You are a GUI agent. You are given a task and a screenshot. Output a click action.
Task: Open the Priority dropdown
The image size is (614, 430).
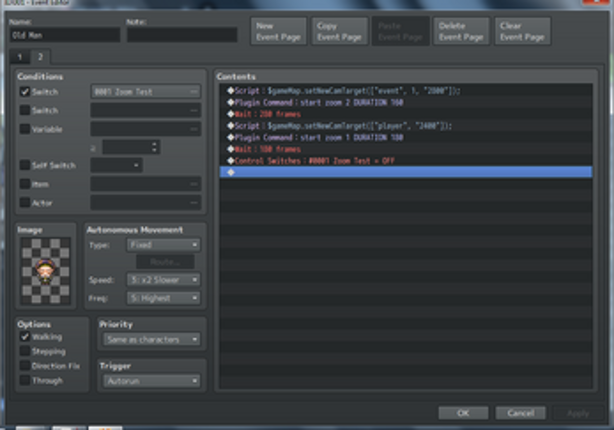click(x=152, y=339)
